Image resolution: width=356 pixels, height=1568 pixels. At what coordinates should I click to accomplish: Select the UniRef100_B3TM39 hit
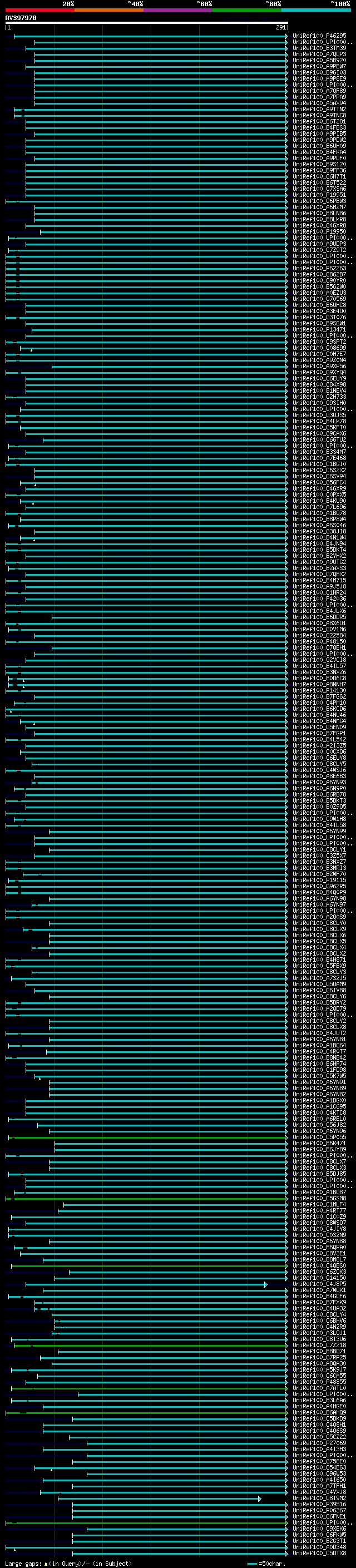pos(319,48)
